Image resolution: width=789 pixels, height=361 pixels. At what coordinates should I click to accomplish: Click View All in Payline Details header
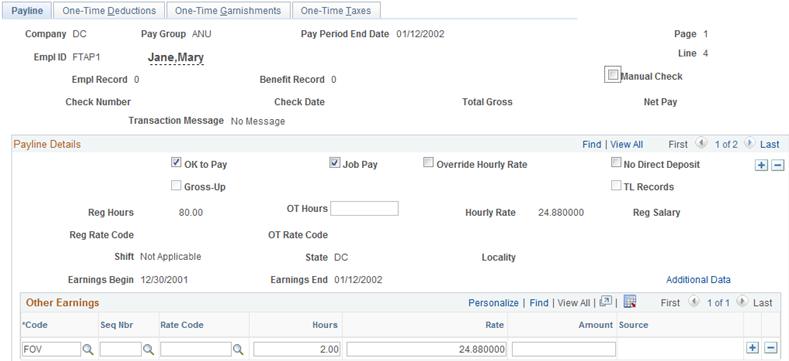[x=626, y=145]
